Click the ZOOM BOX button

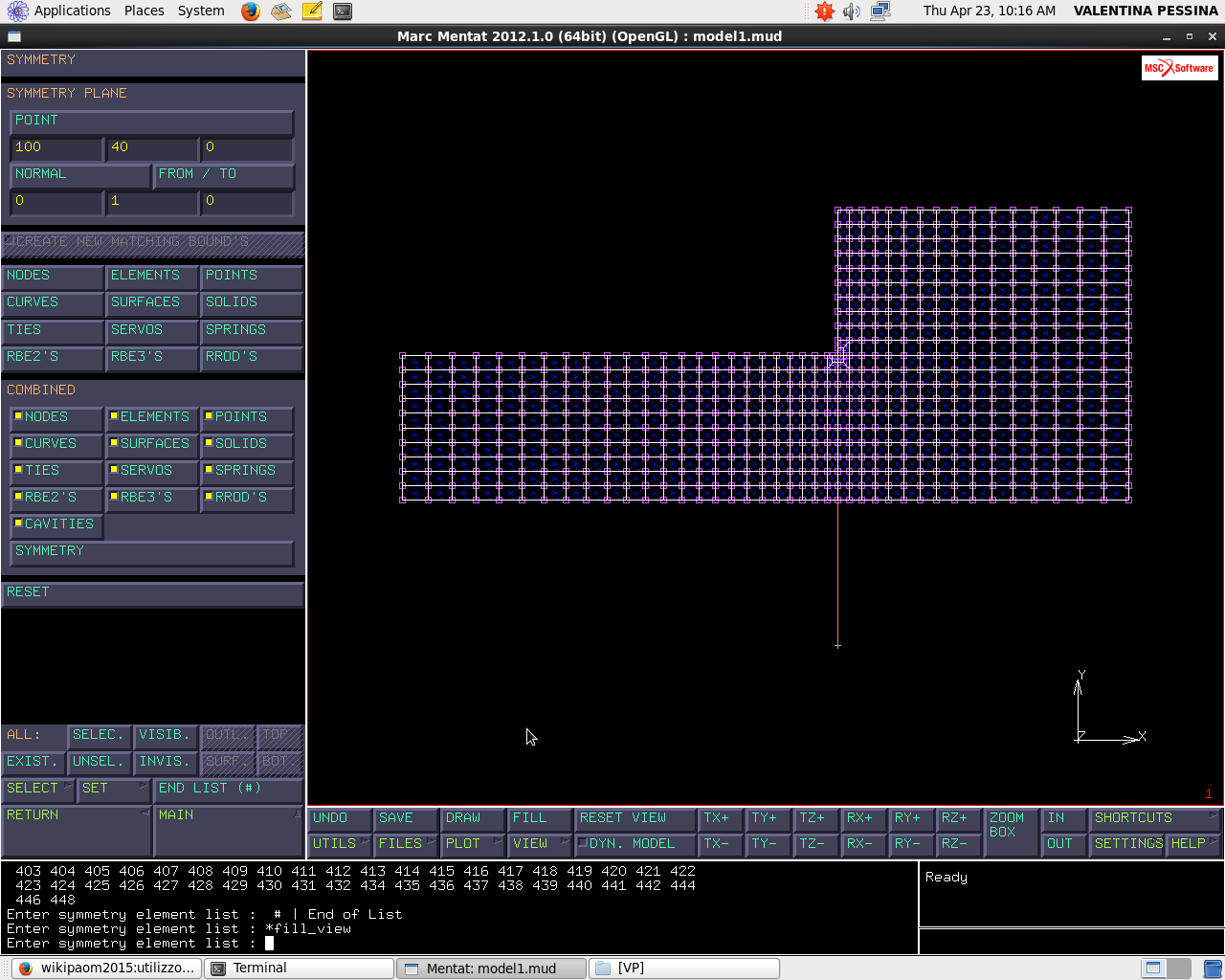tap(1011, 831)
